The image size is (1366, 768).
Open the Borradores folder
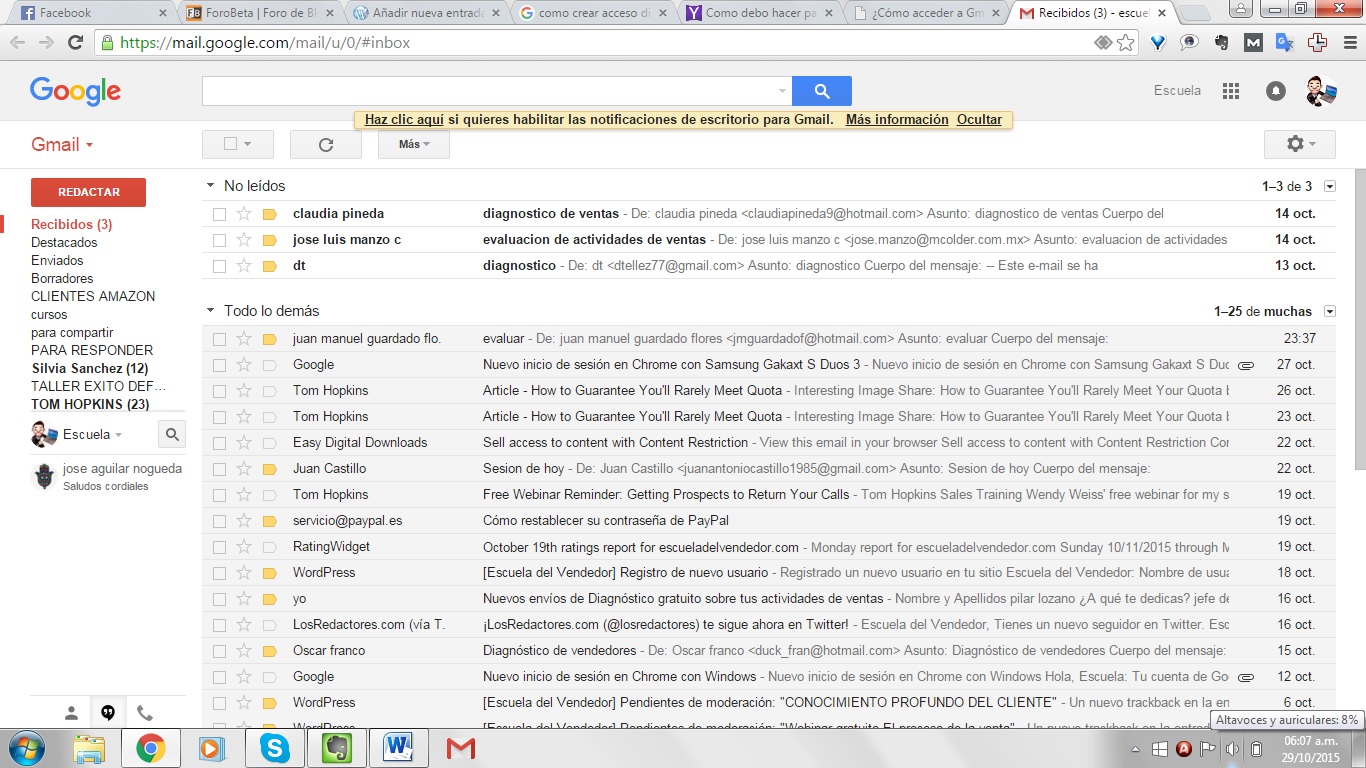coord(62,278)
